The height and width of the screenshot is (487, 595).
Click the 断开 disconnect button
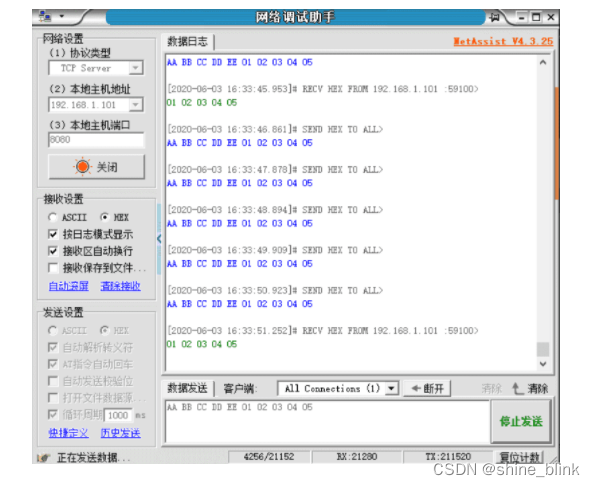[x=427, y=388]
